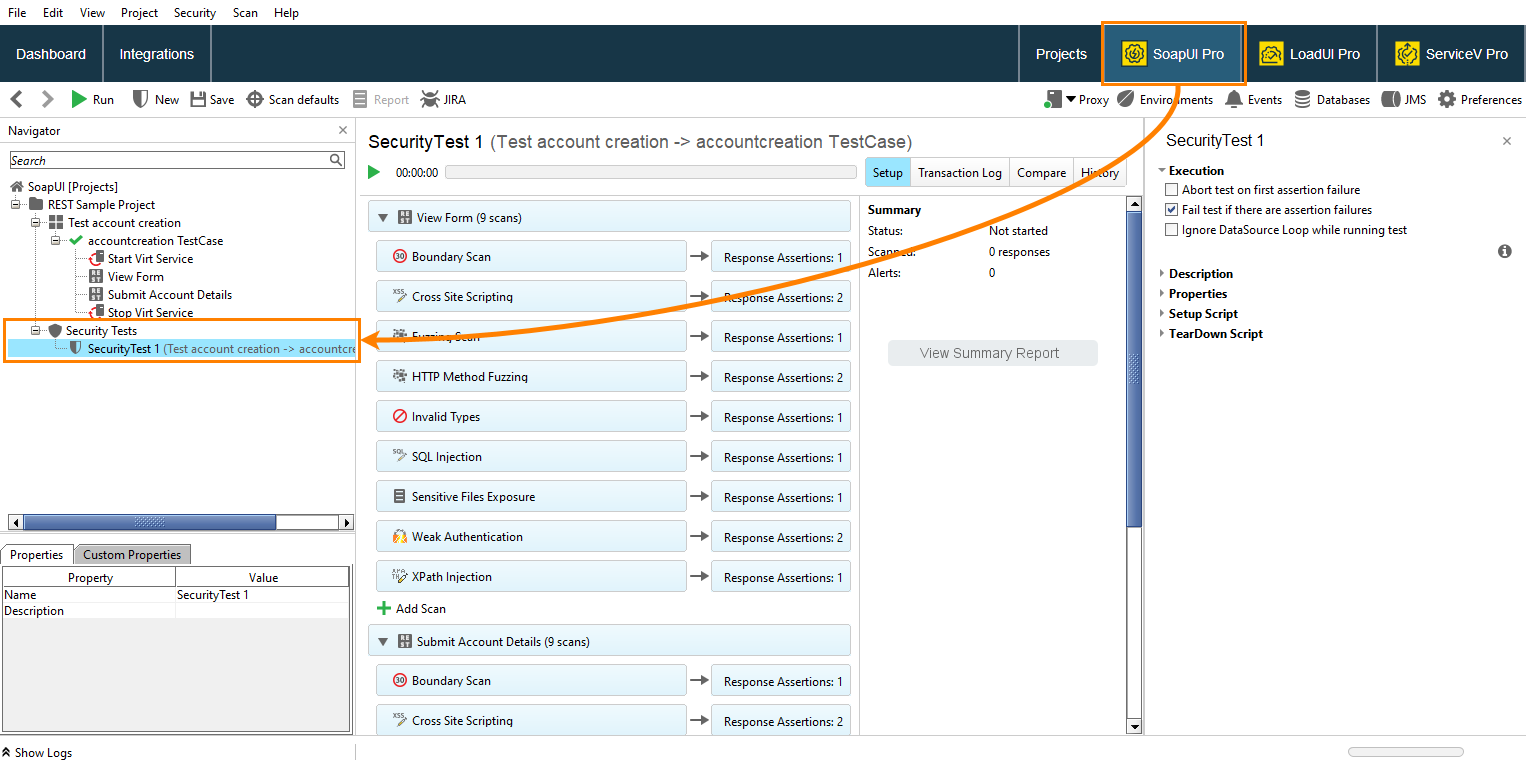Image resolution: width=1526 pixels, height=763 pixels.
Task: Switch to Transaction Log tab
Action: 960,172
